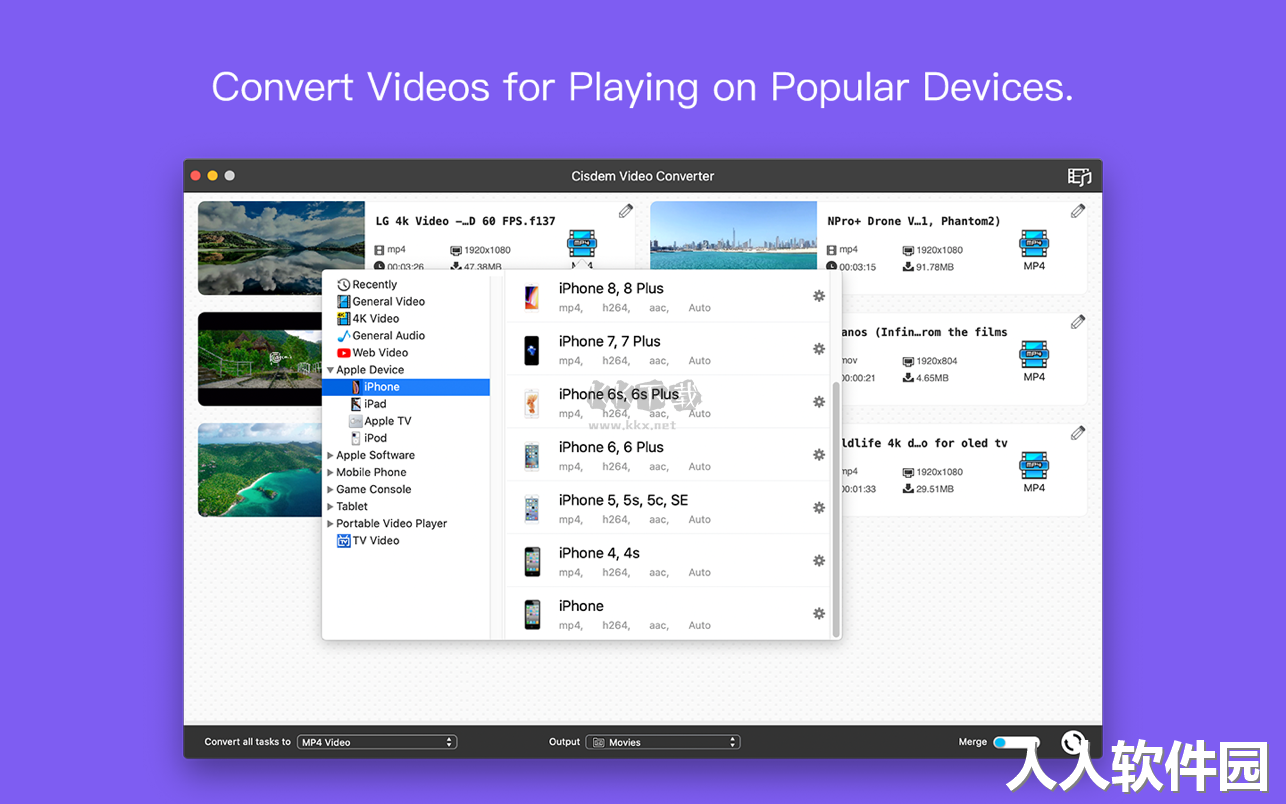Click the forest railway video thumbnail
Image resolution: width=1286 pixels, height=804 pixels.
click(x=260, y=359)
